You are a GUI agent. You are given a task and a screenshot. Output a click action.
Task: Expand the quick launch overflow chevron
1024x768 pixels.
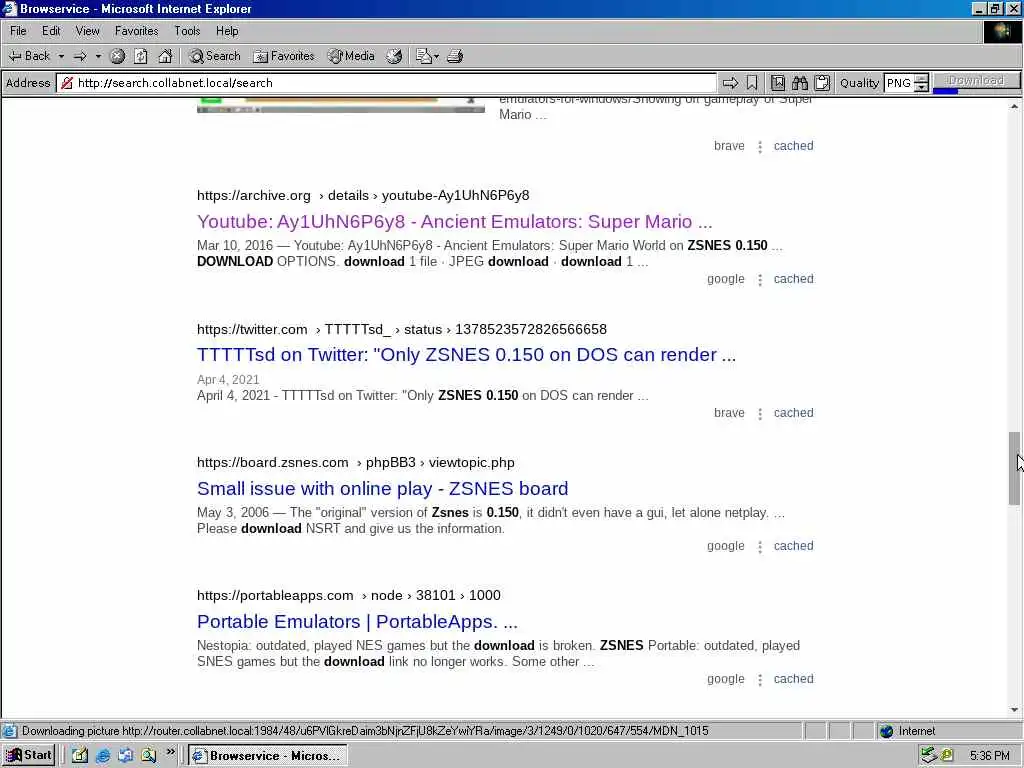(170, 752)
